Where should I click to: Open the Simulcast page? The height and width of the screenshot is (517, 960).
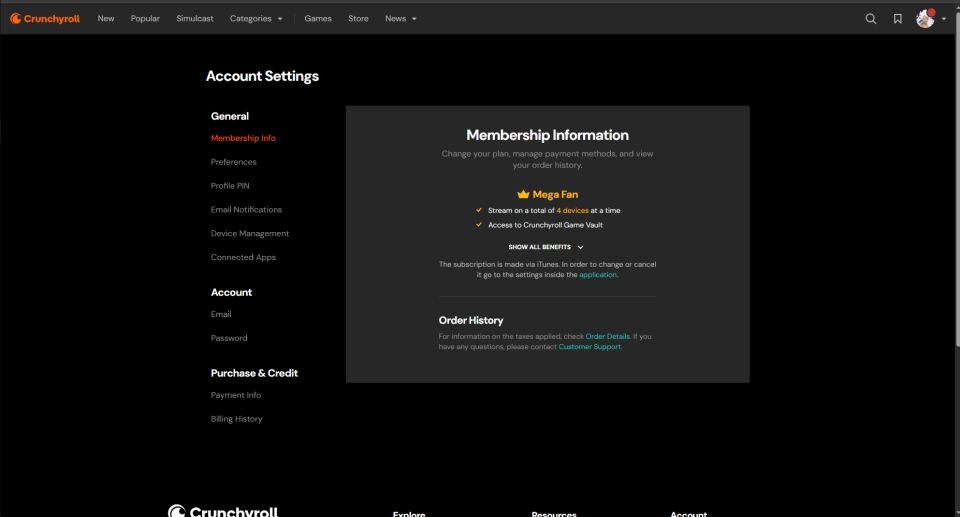click(195, 18)
